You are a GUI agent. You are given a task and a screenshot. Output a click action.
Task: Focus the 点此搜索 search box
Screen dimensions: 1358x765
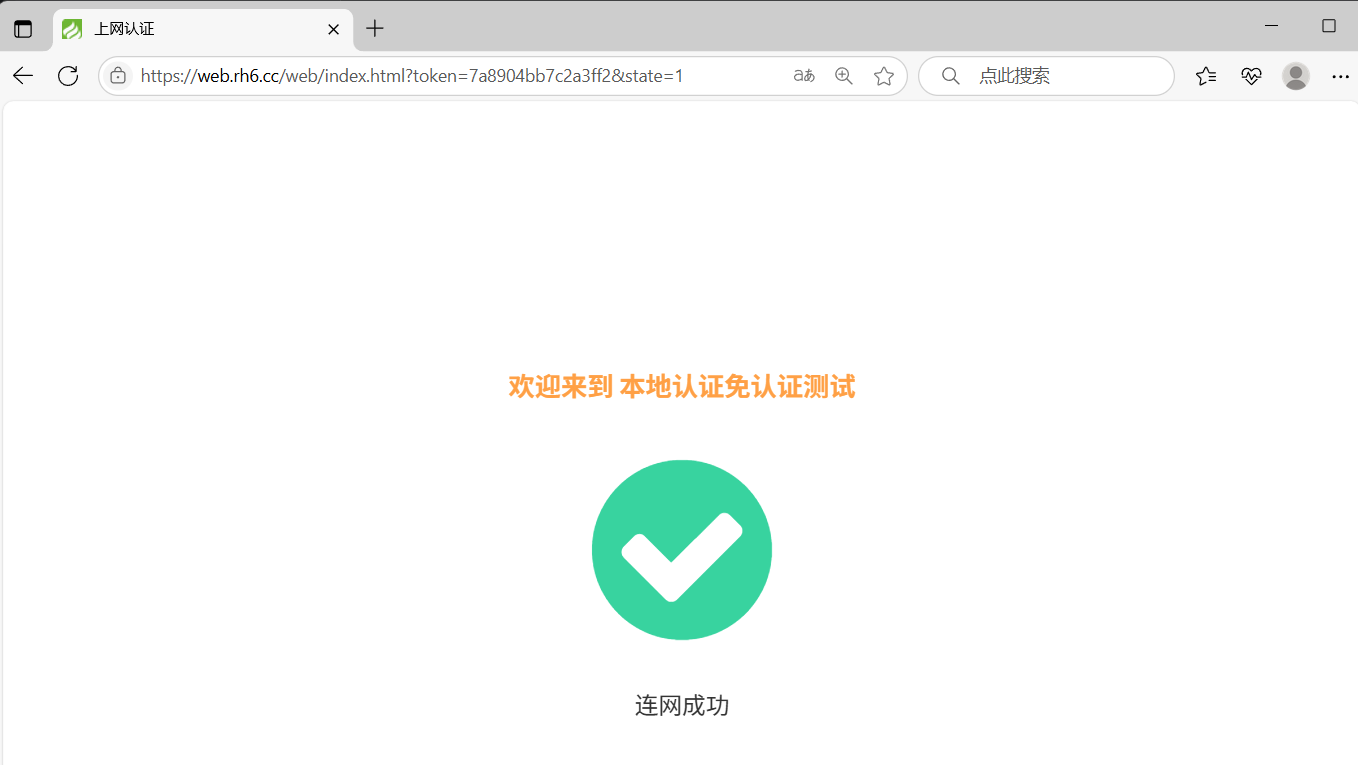[x=1046, y=76]
